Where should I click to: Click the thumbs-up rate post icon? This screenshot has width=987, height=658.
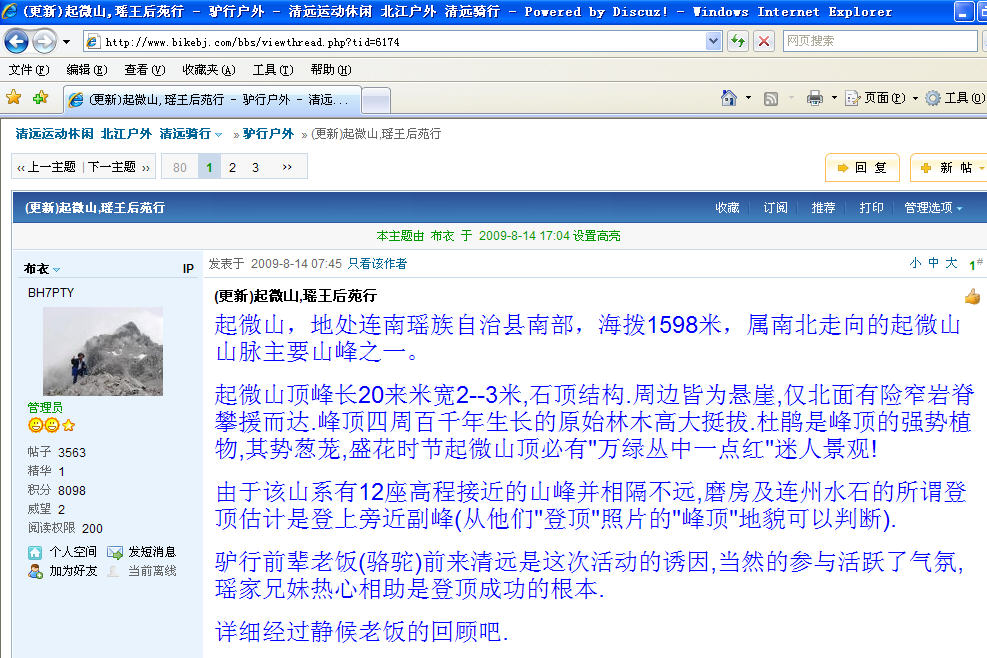point(972,296)
